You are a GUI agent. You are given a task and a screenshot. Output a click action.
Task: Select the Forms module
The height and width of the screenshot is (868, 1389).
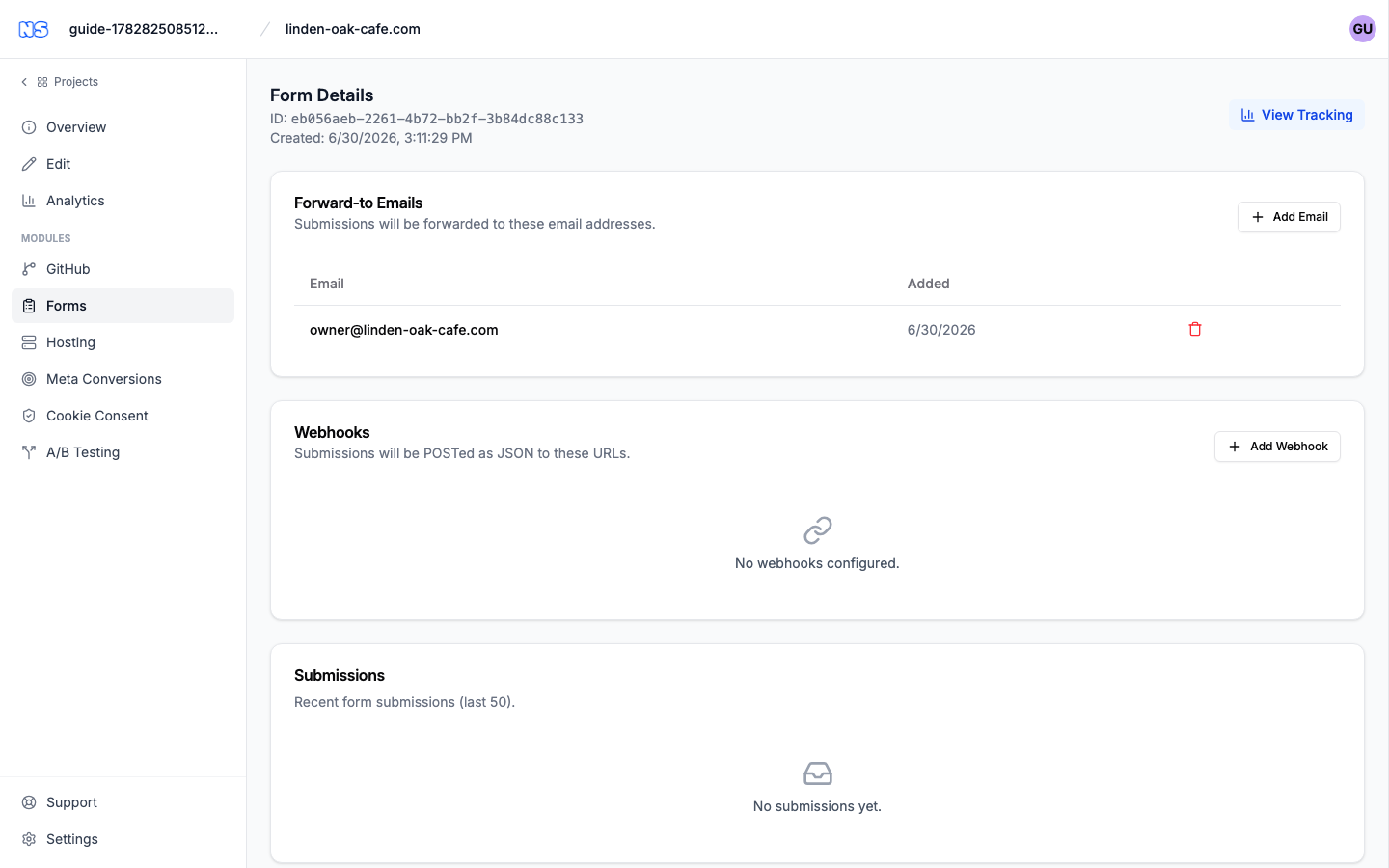tap(123, 306)
